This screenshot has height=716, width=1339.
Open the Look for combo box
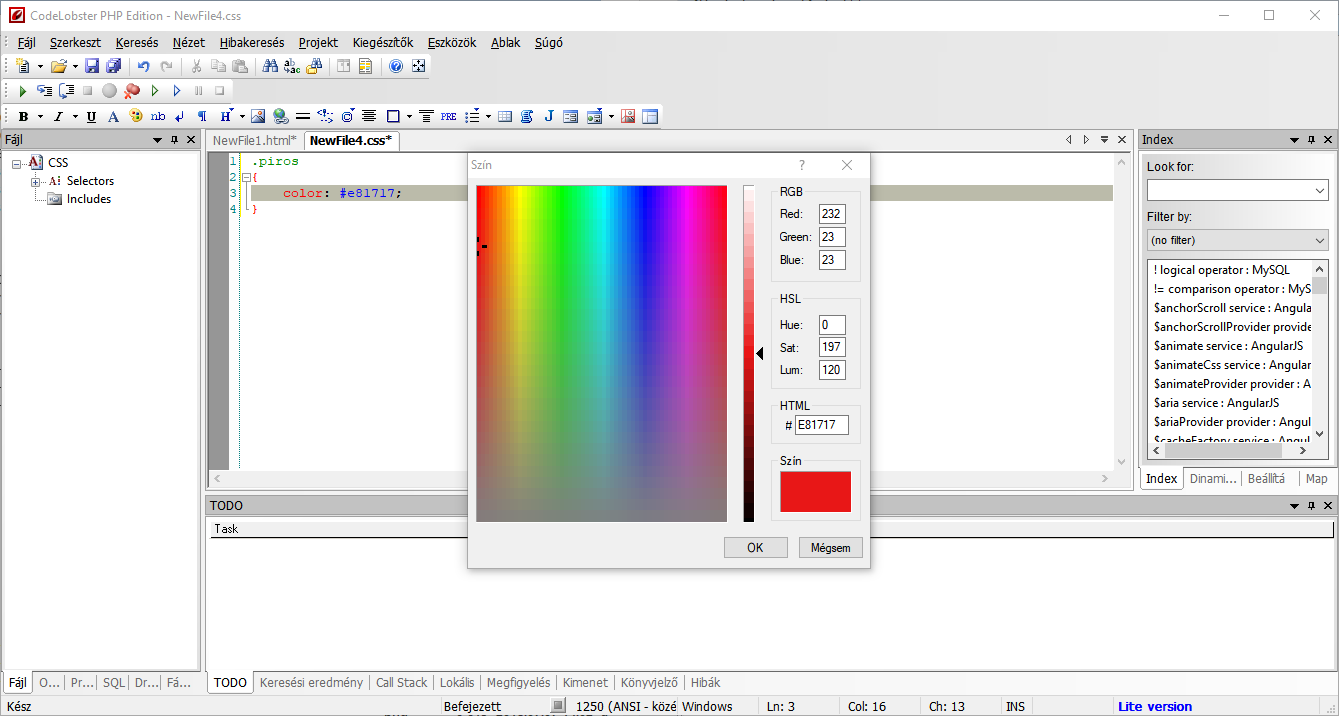(1319, 190)
